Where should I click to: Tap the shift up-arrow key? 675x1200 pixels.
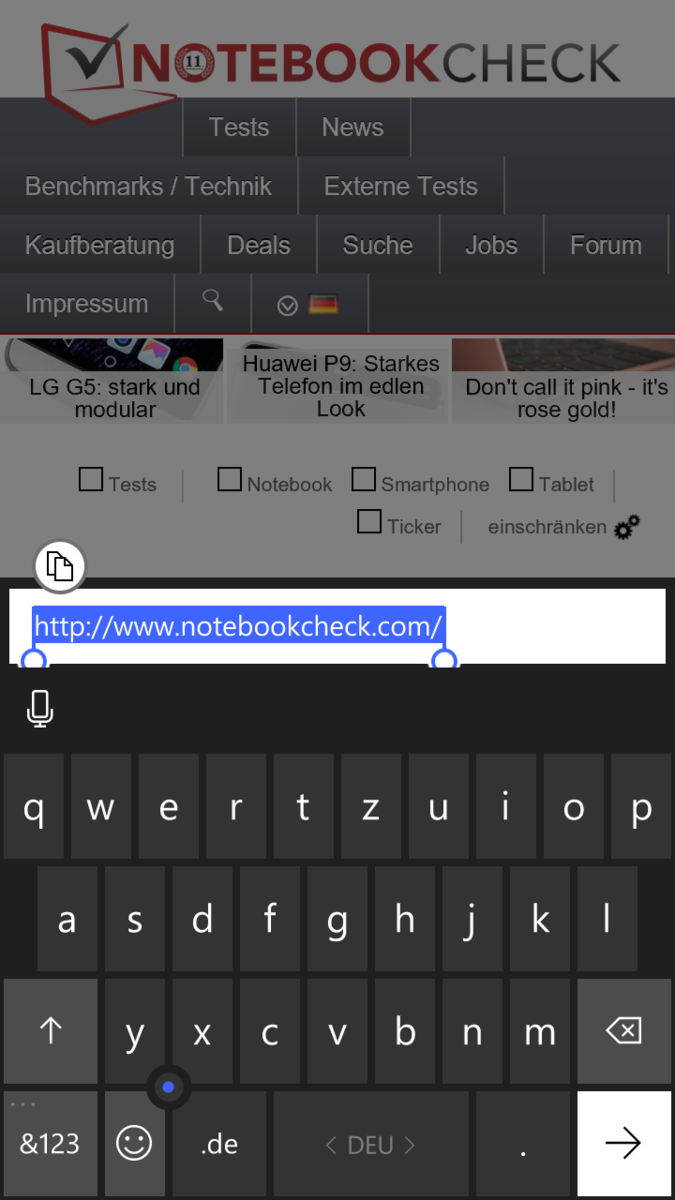[x=51, y=1031]
